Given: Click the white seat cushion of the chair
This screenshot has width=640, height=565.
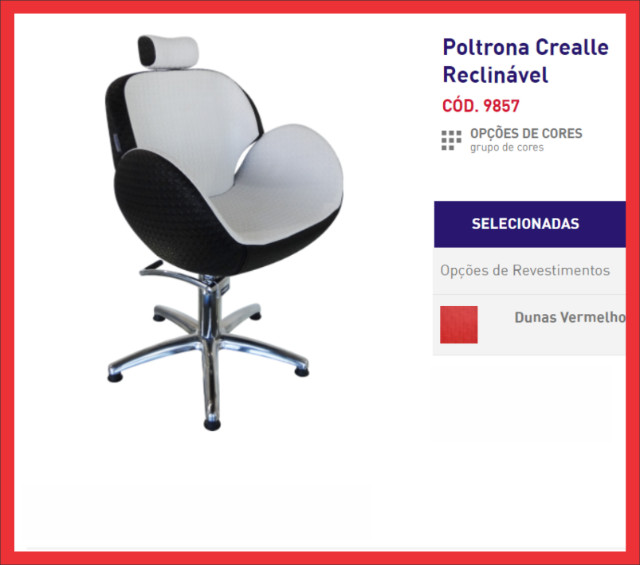Looking at the screenshot, I should click(282, 188).
